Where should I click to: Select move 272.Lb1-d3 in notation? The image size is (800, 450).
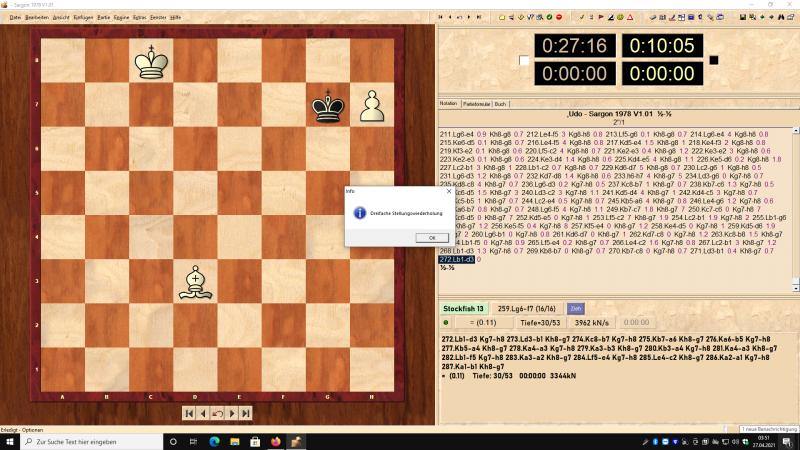click(458, 259)
